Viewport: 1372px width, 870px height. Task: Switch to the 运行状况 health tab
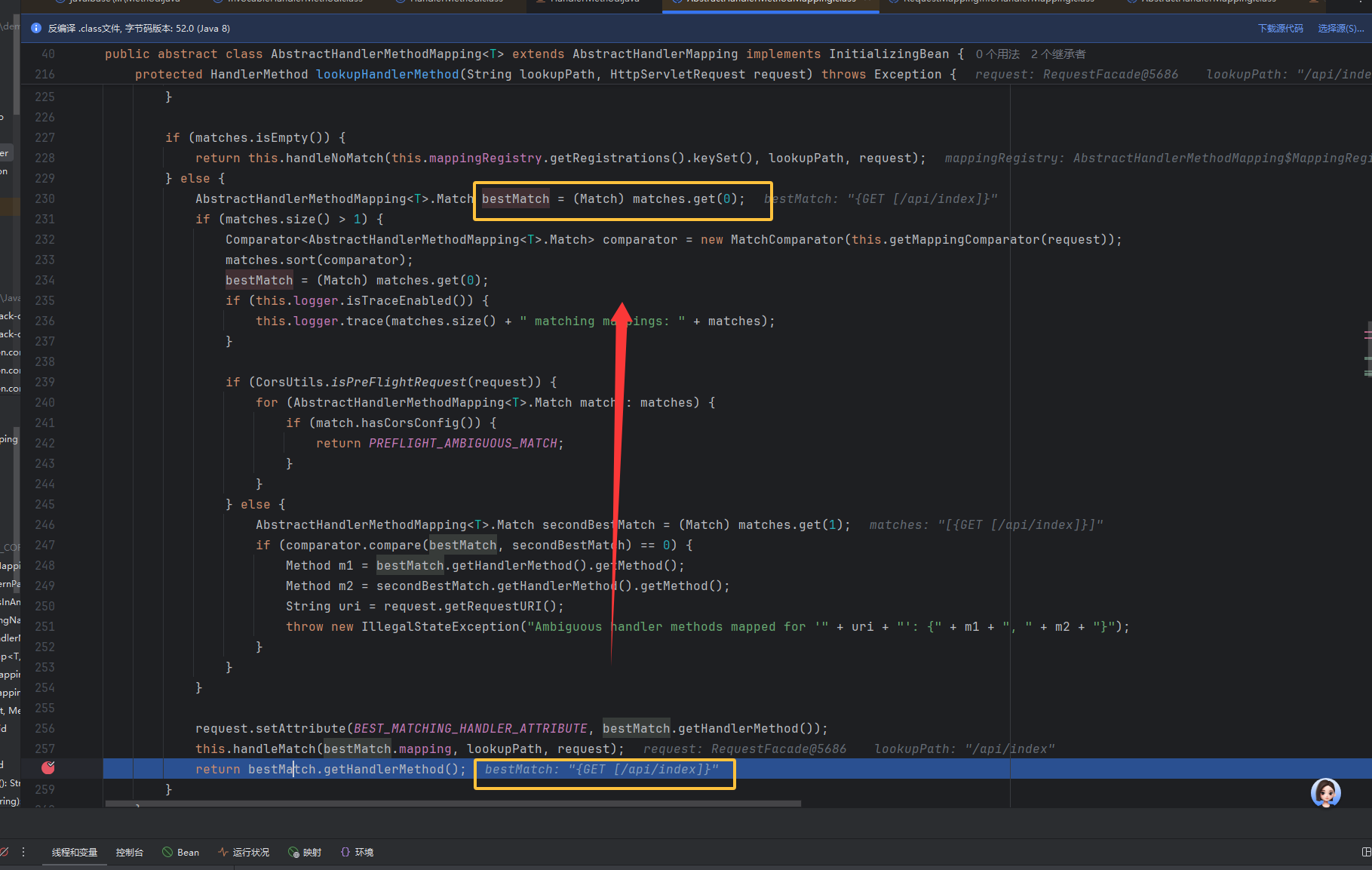pyautogui.click(x=244, y=853)
